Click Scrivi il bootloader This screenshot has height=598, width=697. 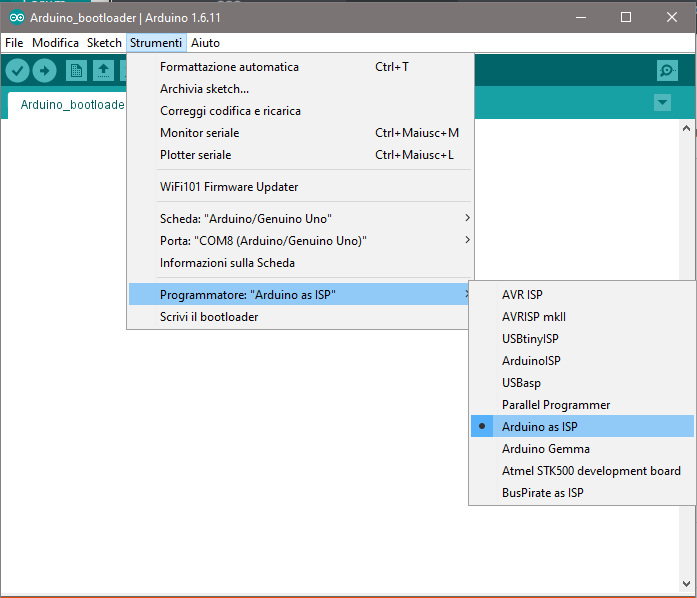299,317
